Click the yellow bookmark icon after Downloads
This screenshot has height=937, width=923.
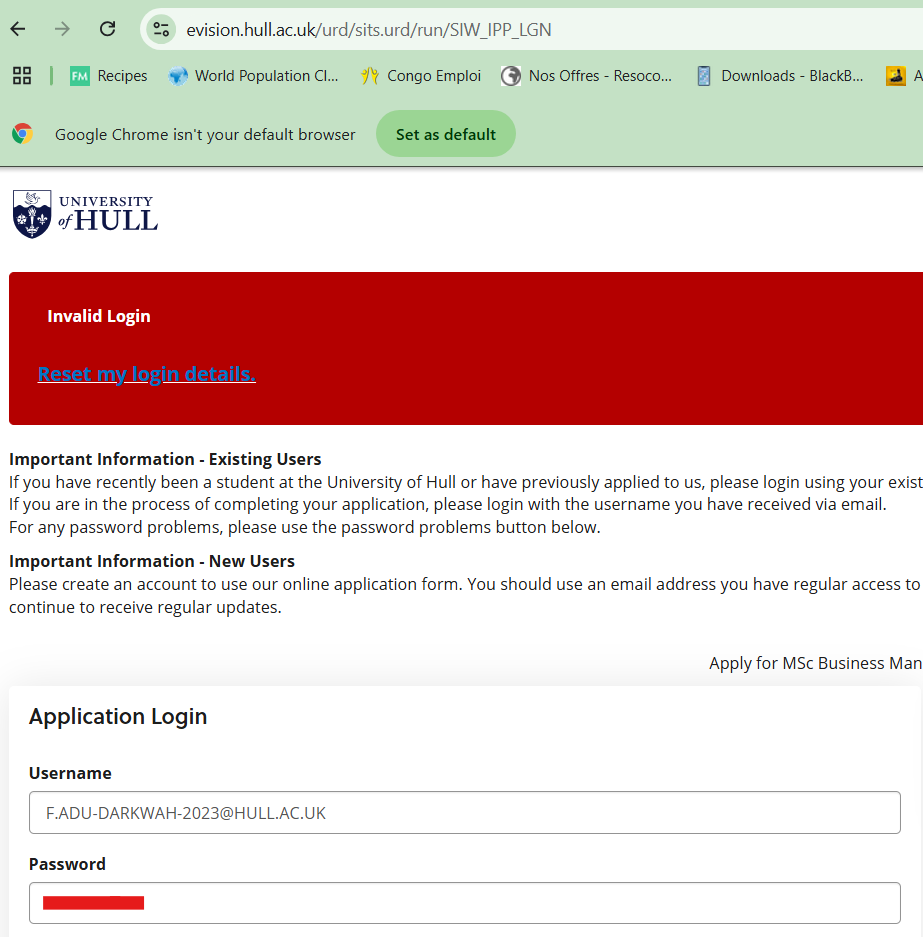point(896,76)
